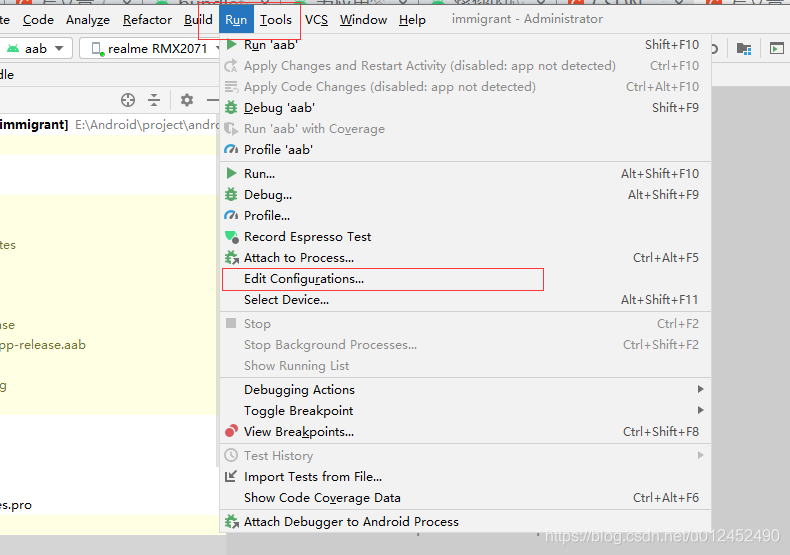Open the 'aab' run configuration dropdown
Screen dimensions: 790x555
pyautogui.click(x=35, y=48)
